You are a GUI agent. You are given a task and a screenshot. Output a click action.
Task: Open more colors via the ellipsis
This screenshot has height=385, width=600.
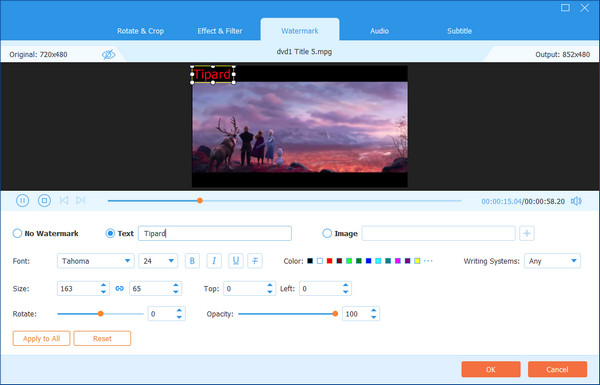click(428, 261)
